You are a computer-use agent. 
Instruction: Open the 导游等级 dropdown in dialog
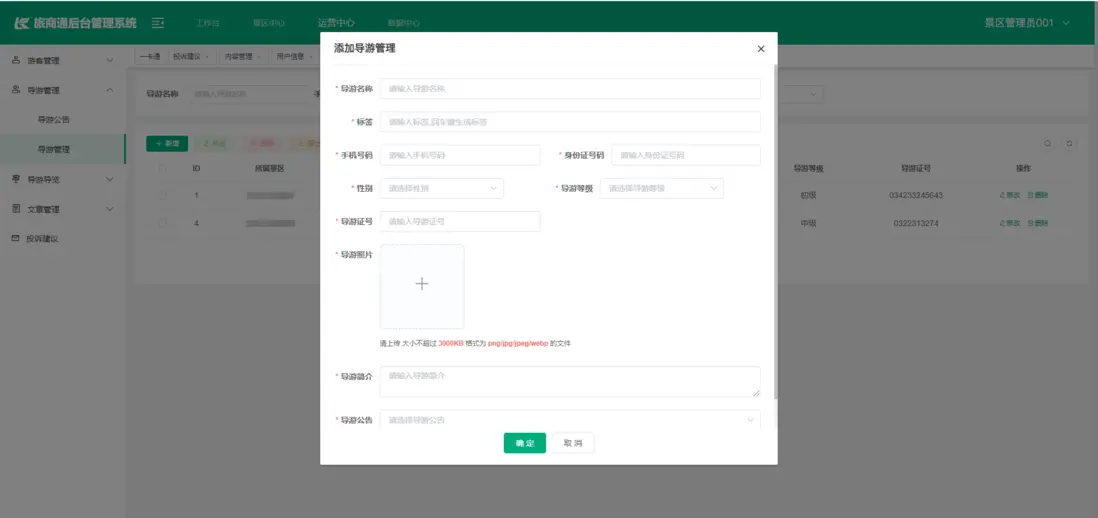click(x=662, y=188)
